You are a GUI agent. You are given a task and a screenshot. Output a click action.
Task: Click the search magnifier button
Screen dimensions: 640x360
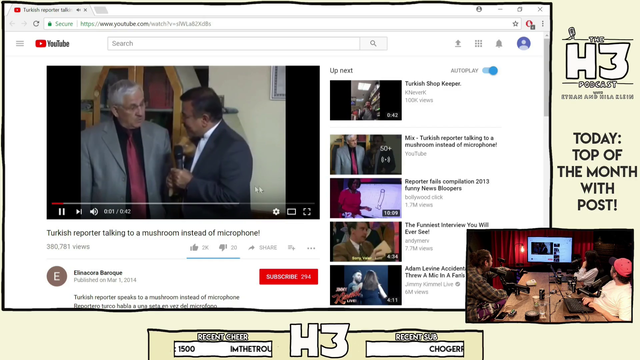[x=373, y=43]
